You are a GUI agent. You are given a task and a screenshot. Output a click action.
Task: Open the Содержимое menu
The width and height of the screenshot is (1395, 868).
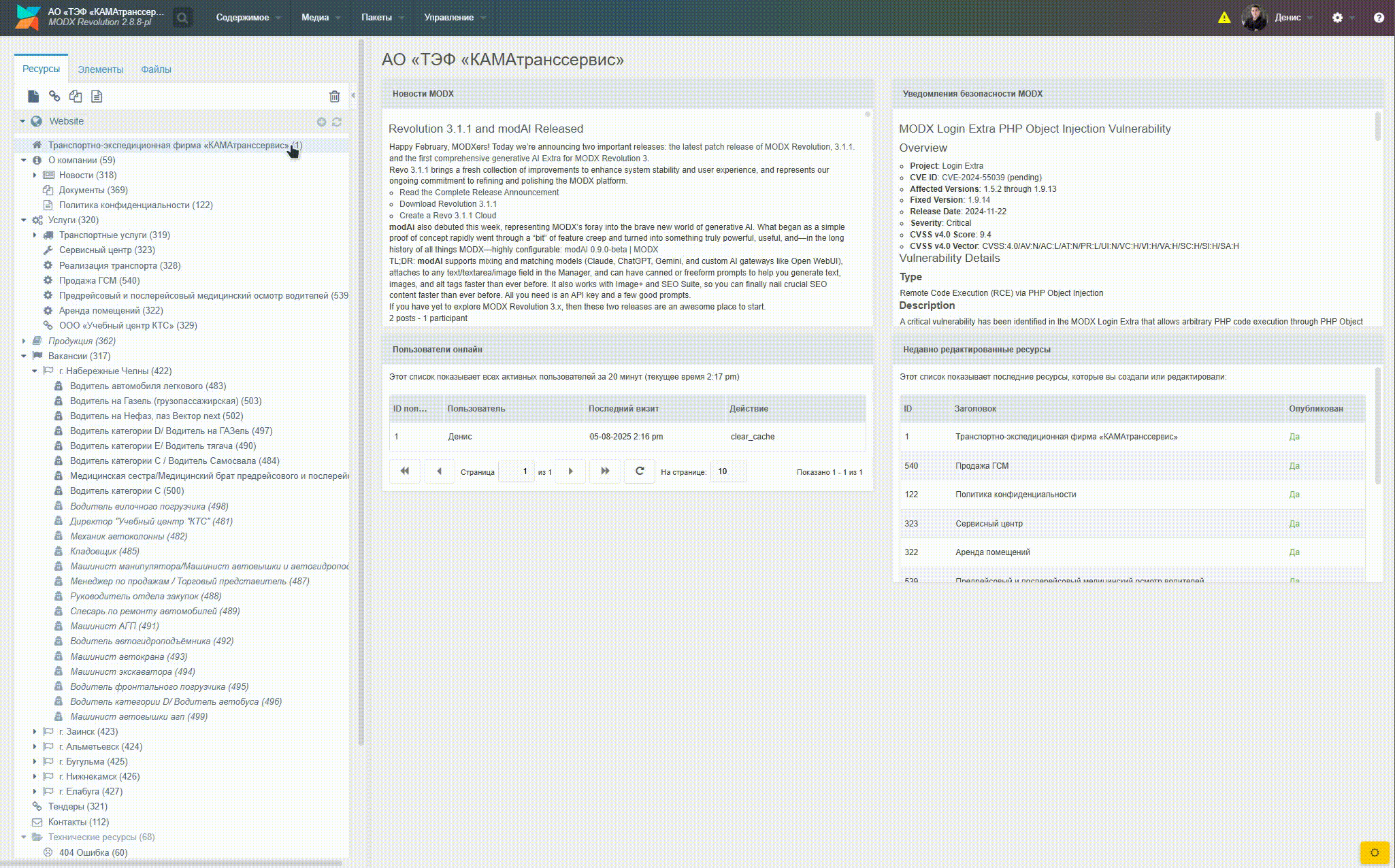[x=248, y=18]
